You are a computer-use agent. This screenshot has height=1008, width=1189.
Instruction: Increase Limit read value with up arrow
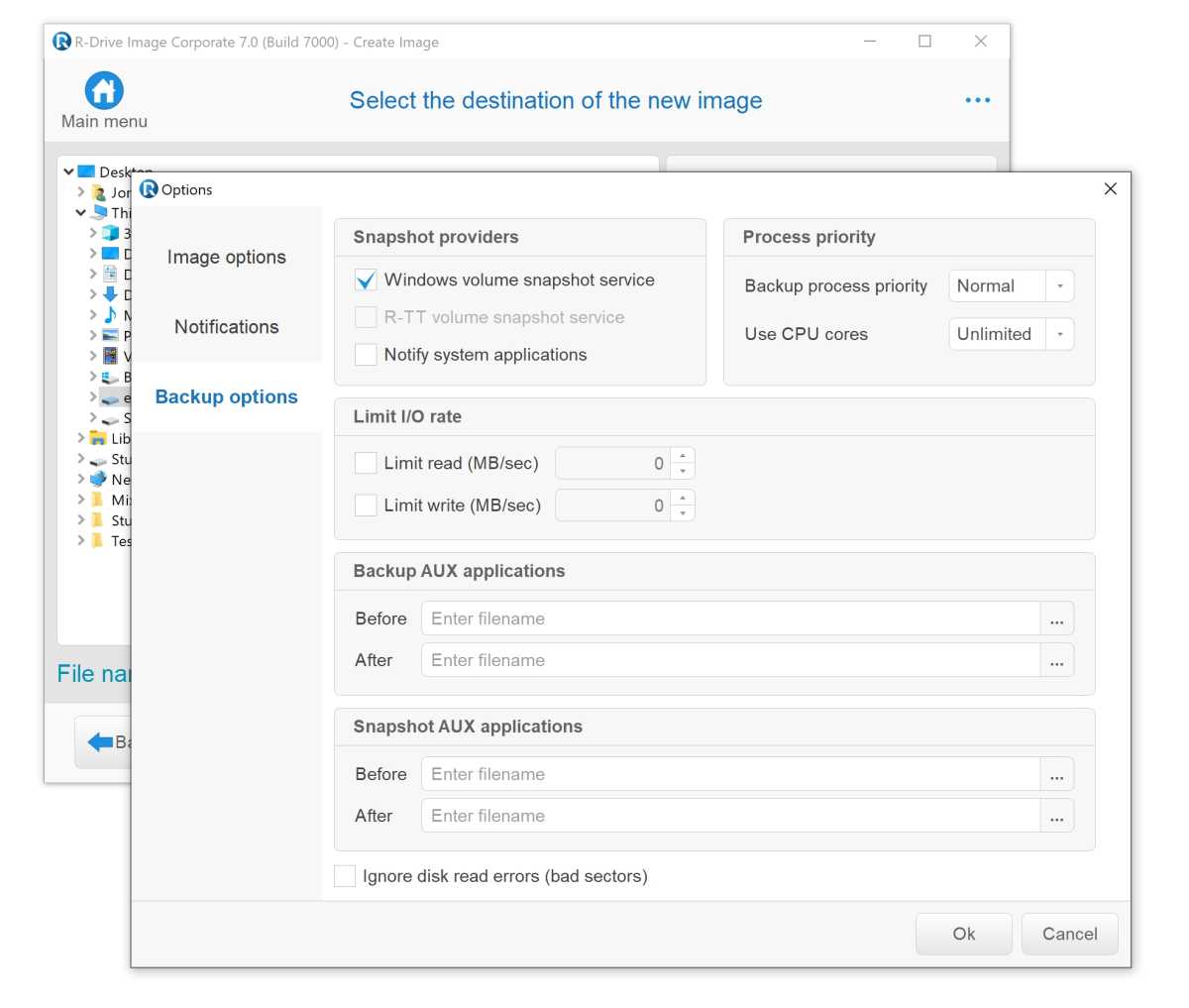tap(683, 456)
